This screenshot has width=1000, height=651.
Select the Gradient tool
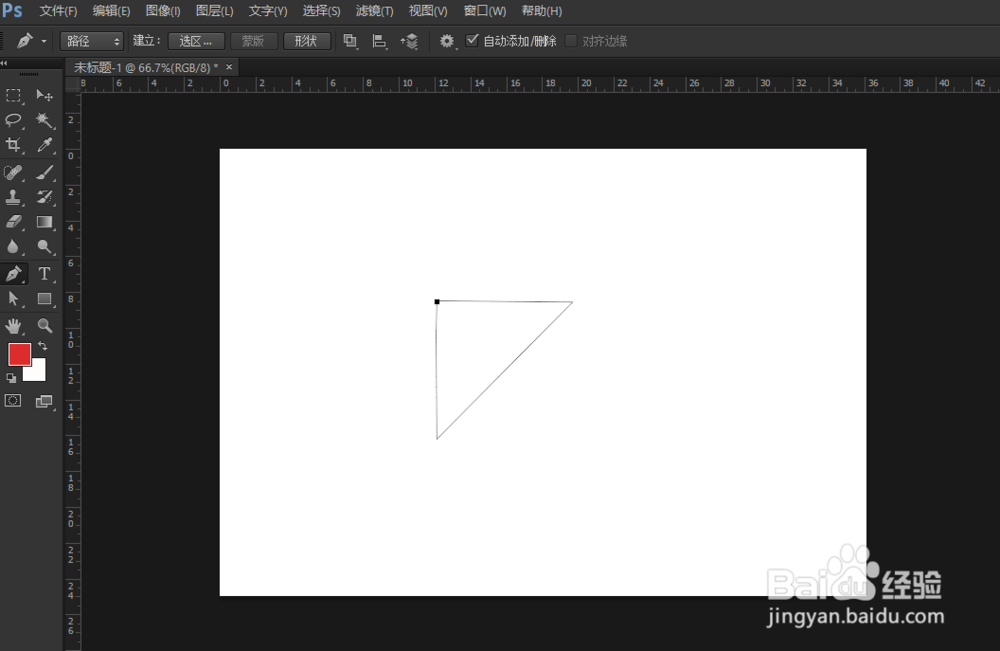tap(44, 222)
